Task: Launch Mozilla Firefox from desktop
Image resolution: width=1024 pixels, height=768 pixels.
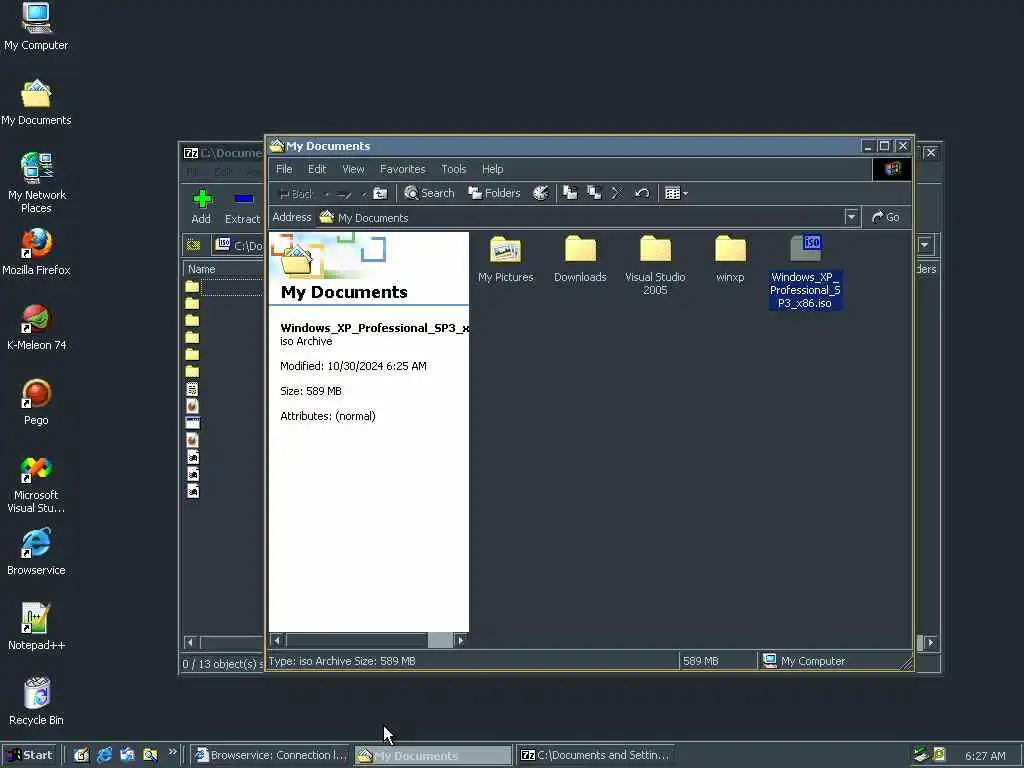Action: (x=36, y=252)
